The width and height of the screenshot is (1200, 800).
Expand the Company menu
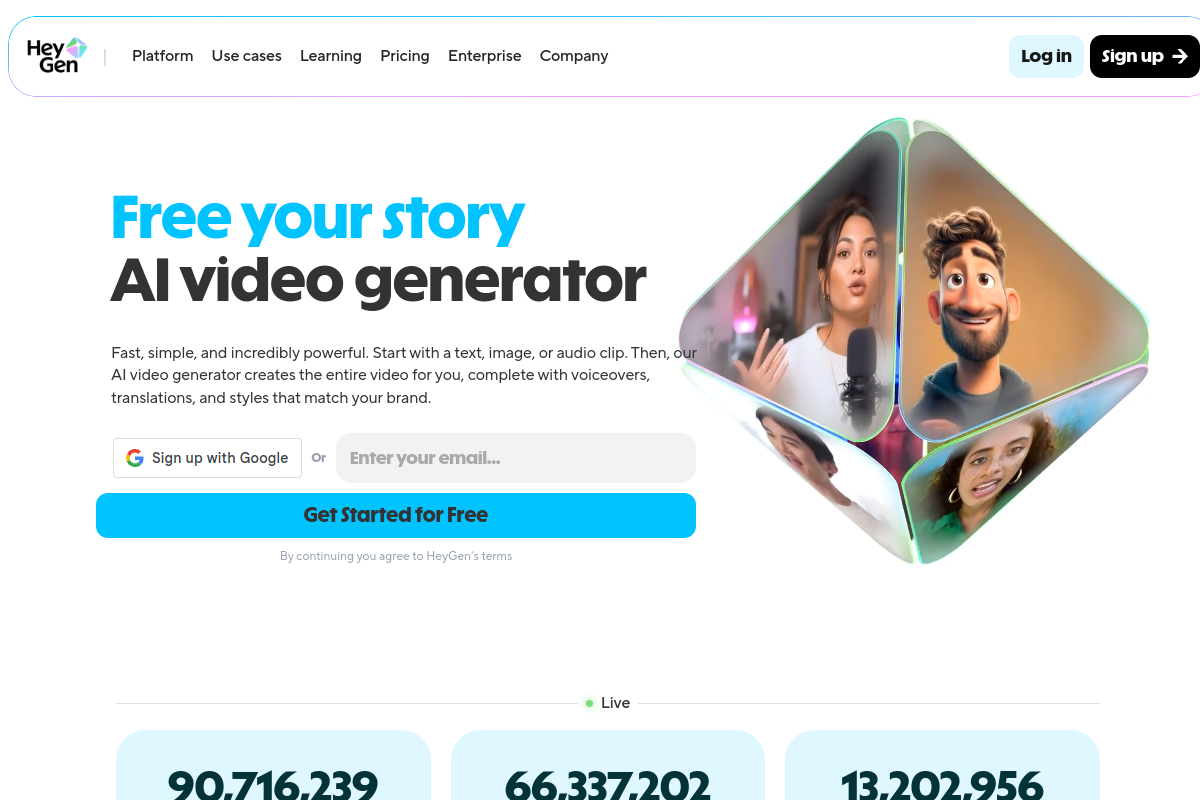click(x=574, y=56)
